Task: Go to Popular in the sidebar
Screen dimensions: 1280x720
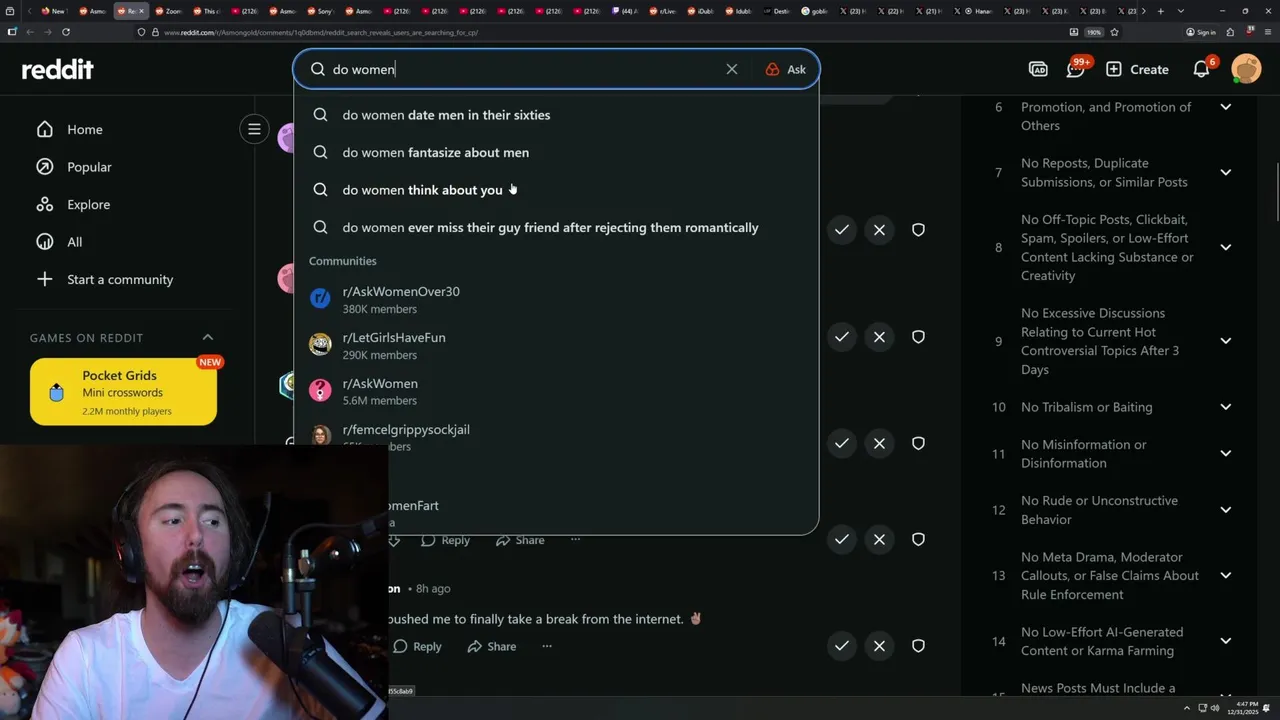Action: 73,167
